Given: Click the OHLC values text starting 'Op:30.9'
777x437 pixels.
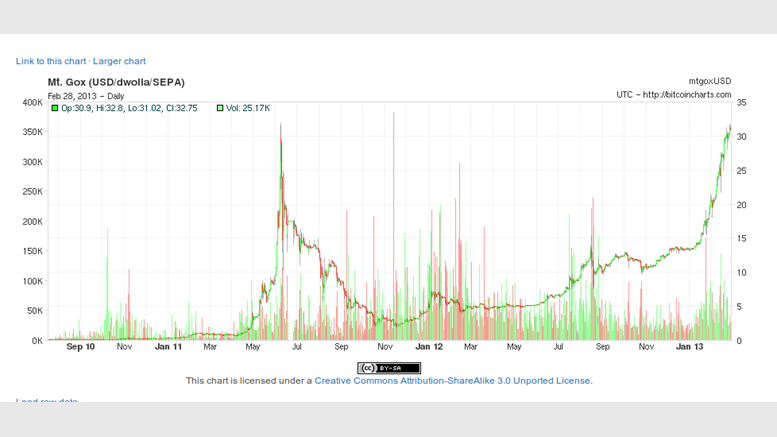Looking at the screenshot, I should tap(129, 108).
